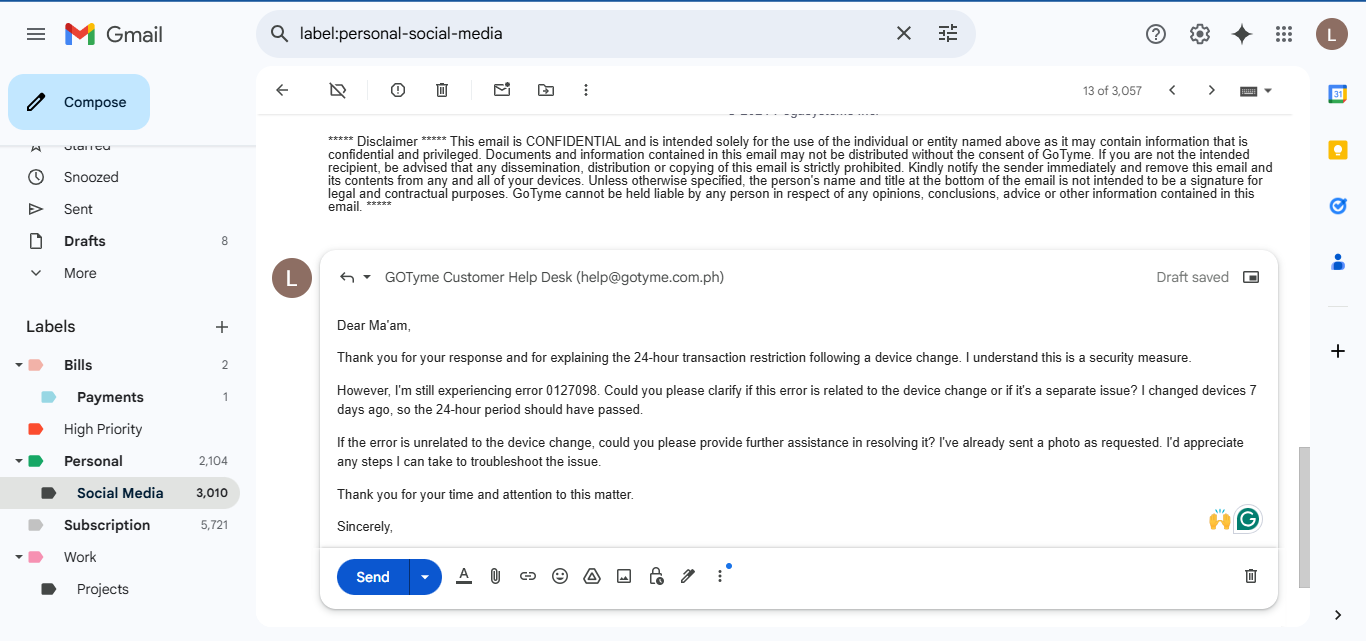The width and height of the screenshot is (1366, 641).
Task: Mark the conversation as unread
Action: (x=502, y=90)
